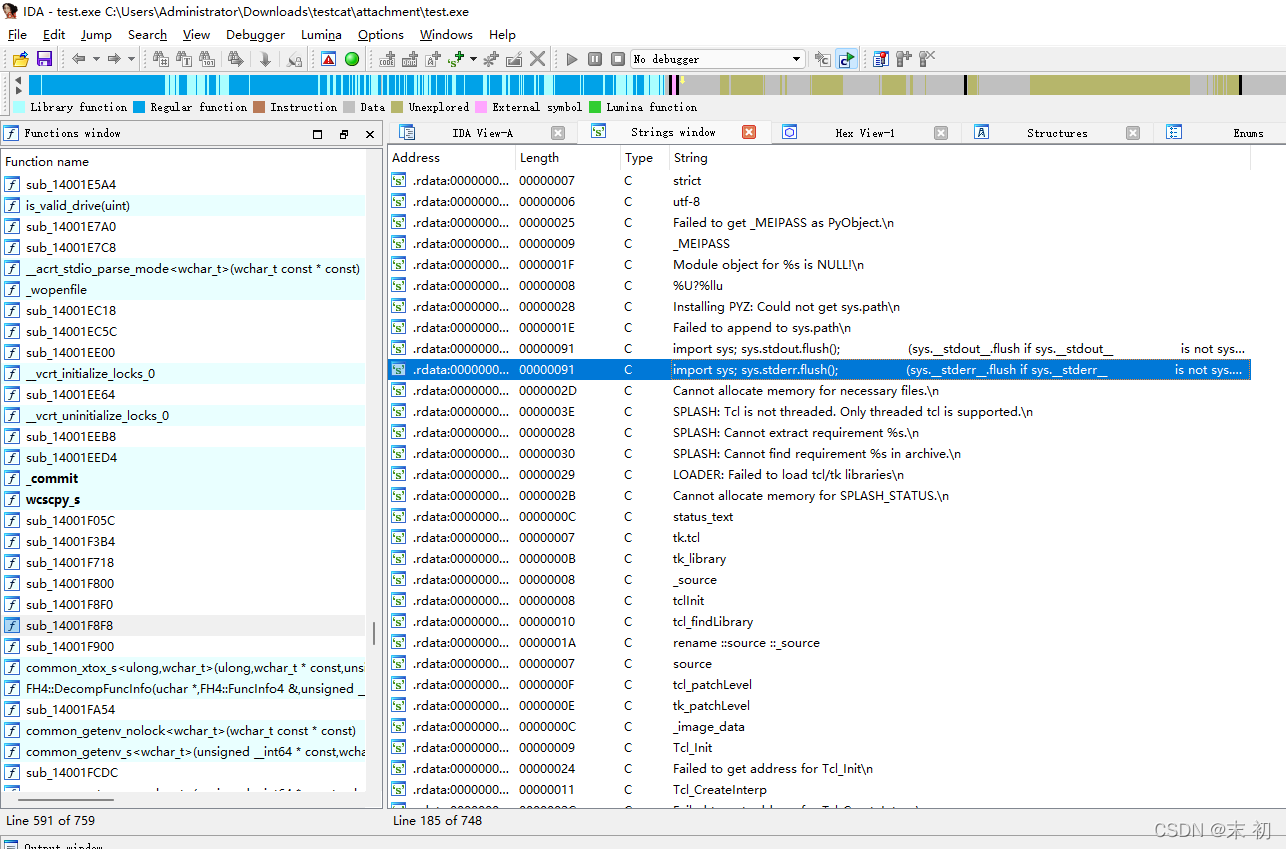1286x849 pixels.
Task: Terminate process with the stop icon
Action: pos(618,59)
